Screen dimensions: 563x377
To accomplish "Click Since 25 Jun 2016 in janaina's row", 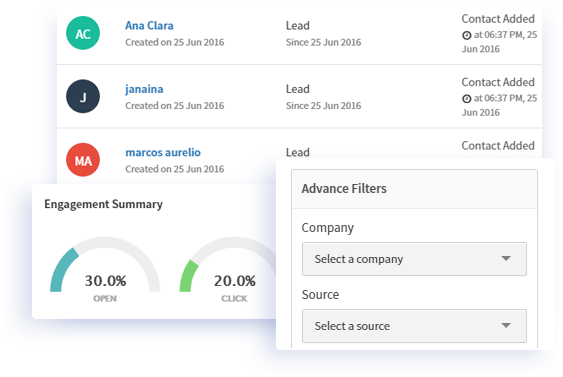I will pos(324,106).
